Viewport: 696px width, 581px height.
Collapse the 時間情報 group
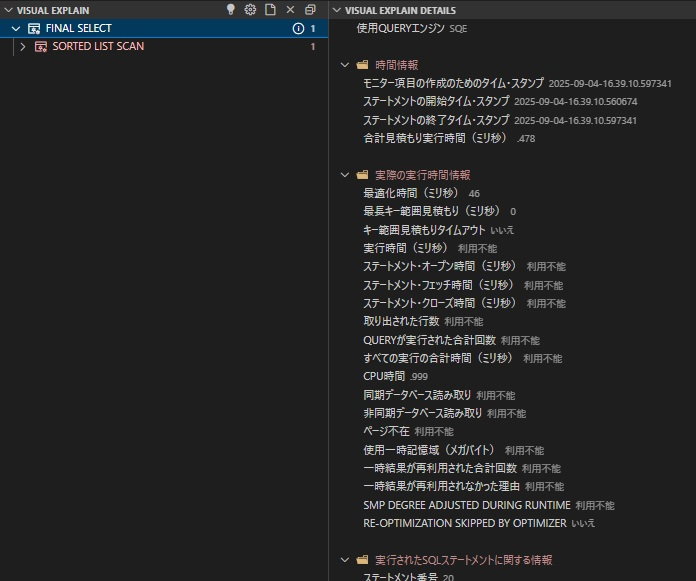[x=345, y=65]
